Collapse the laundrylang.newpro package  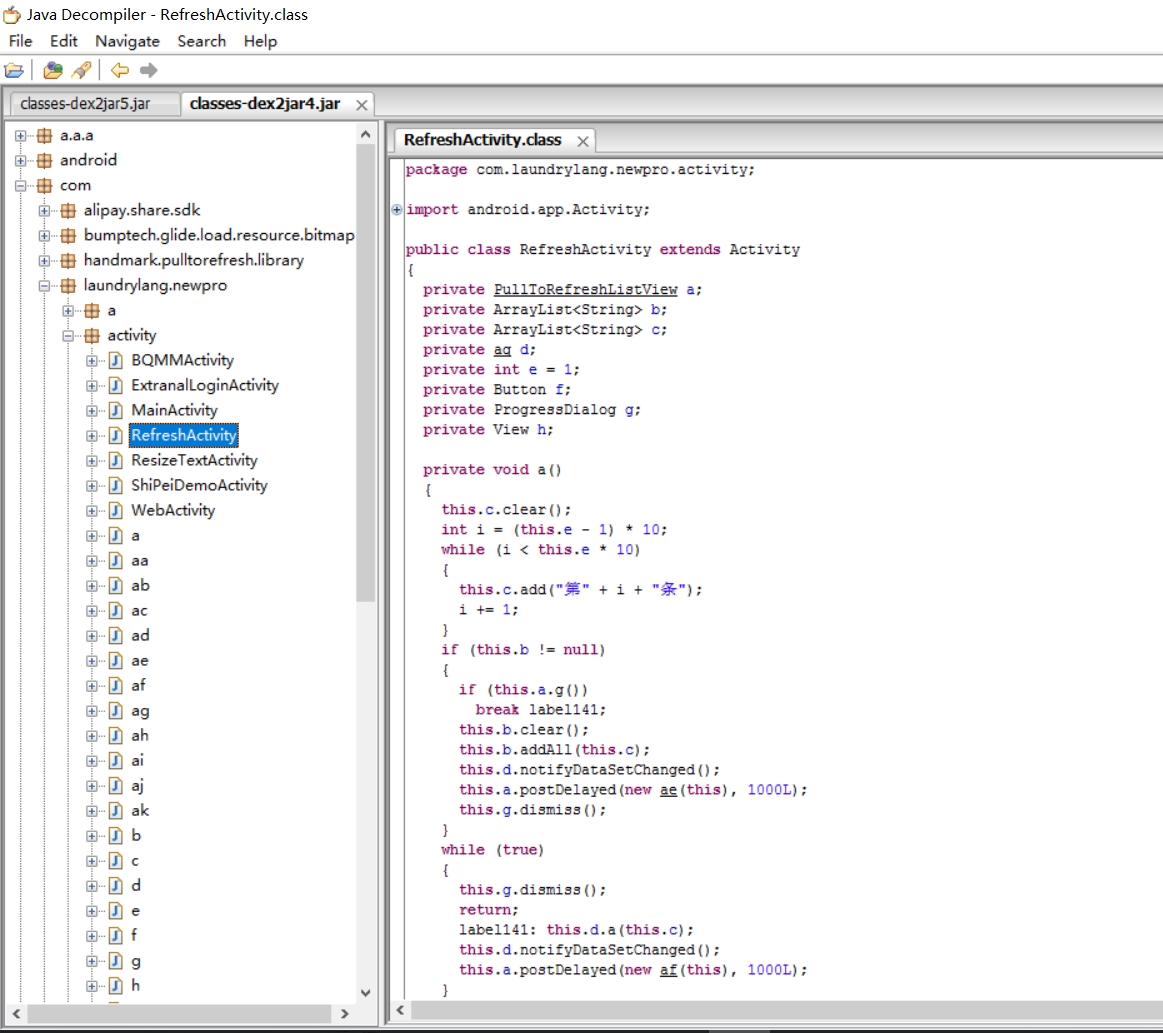click(x=44, y=285)
